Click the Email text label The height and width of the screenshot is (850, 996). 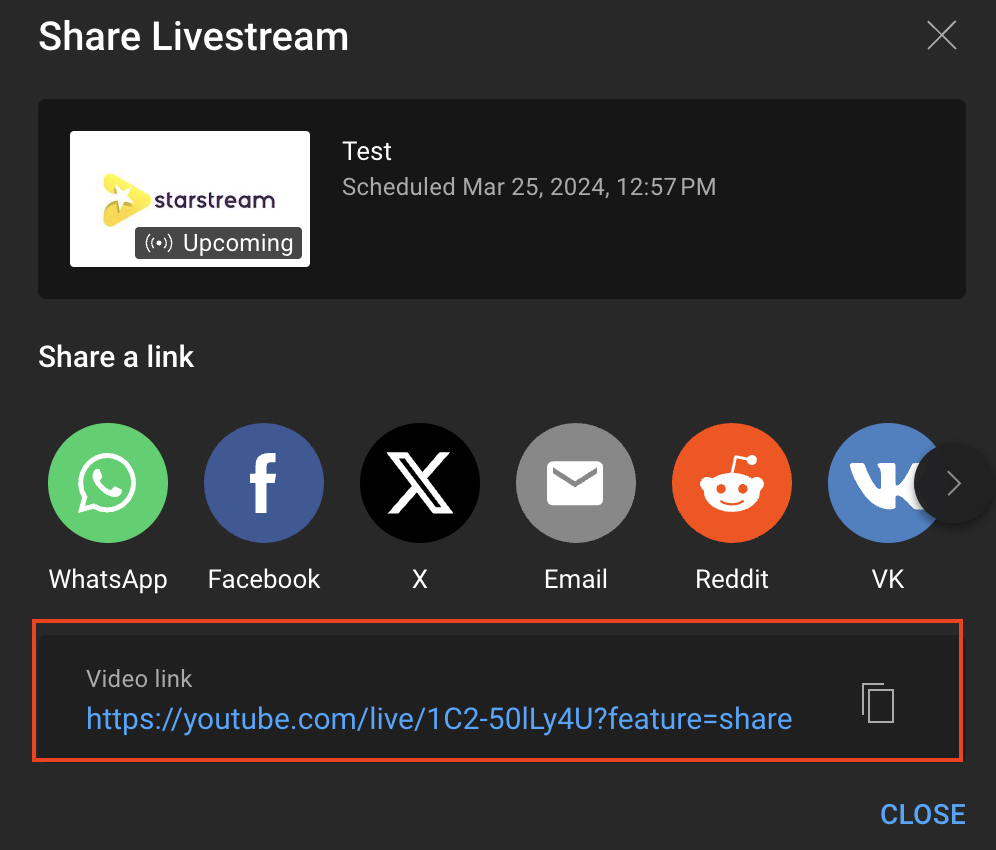(576, 579)
